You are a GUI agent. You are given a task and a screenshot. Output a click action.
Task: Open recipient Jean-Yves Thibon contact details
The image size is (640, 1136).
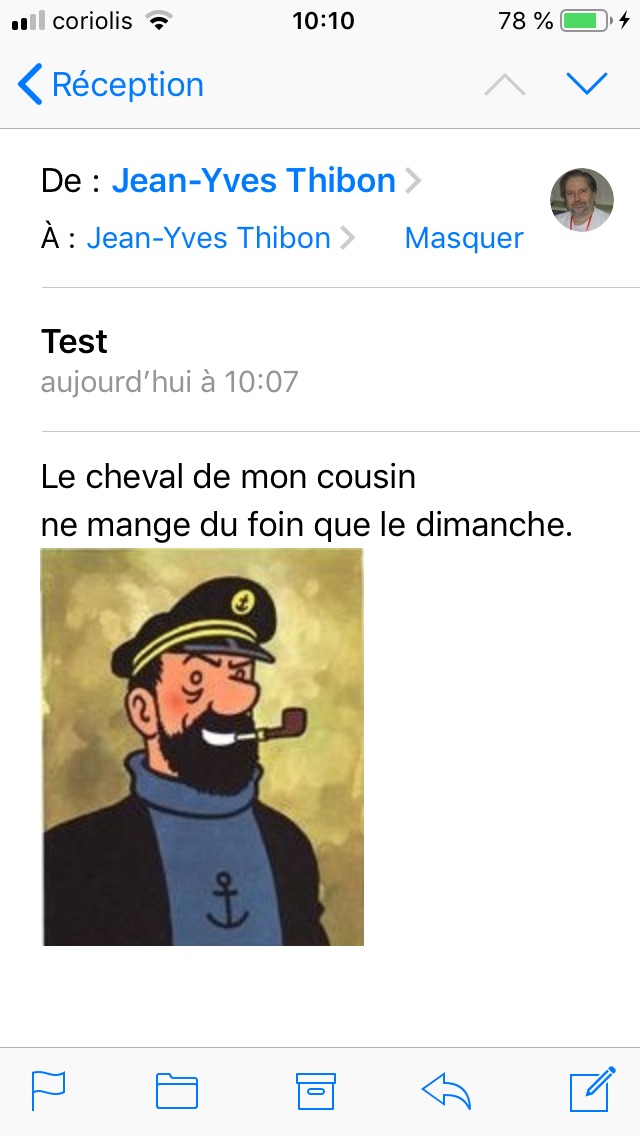tap(209, 238)
